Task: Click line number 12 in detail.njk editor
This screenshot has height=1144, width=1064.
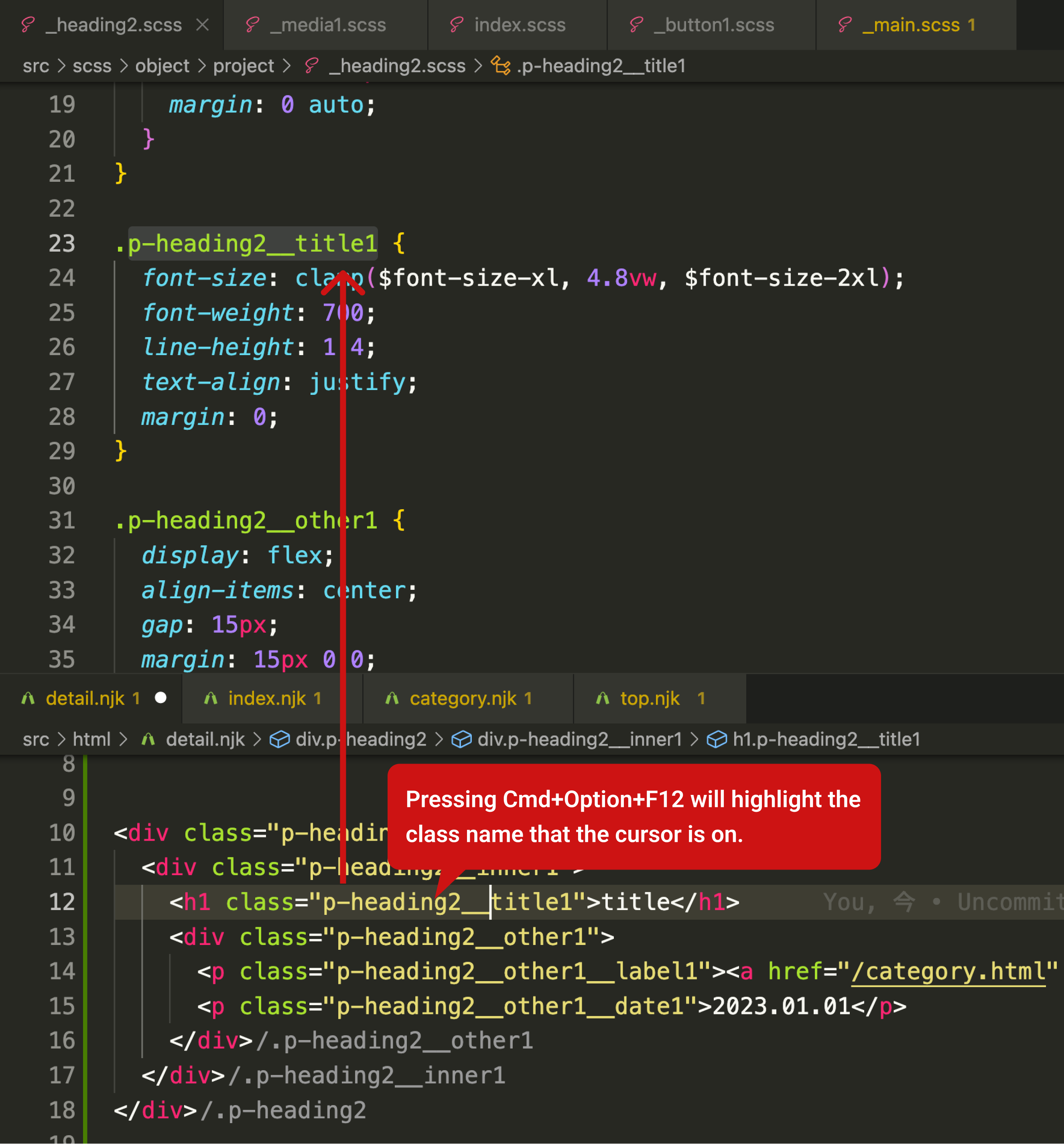Action: pyautogui.click(x=62, y=902)
